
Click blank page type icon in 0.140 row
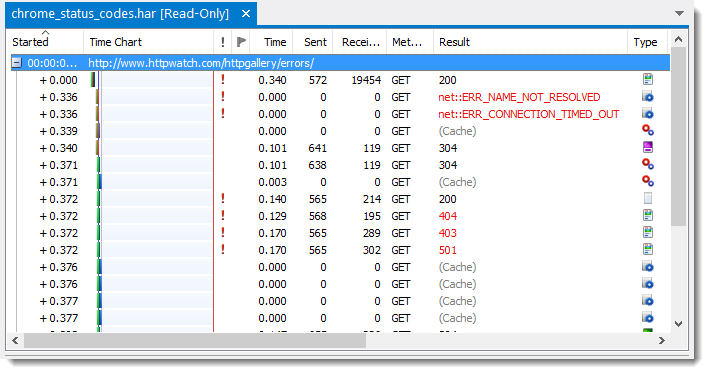[x=648, y=199]
